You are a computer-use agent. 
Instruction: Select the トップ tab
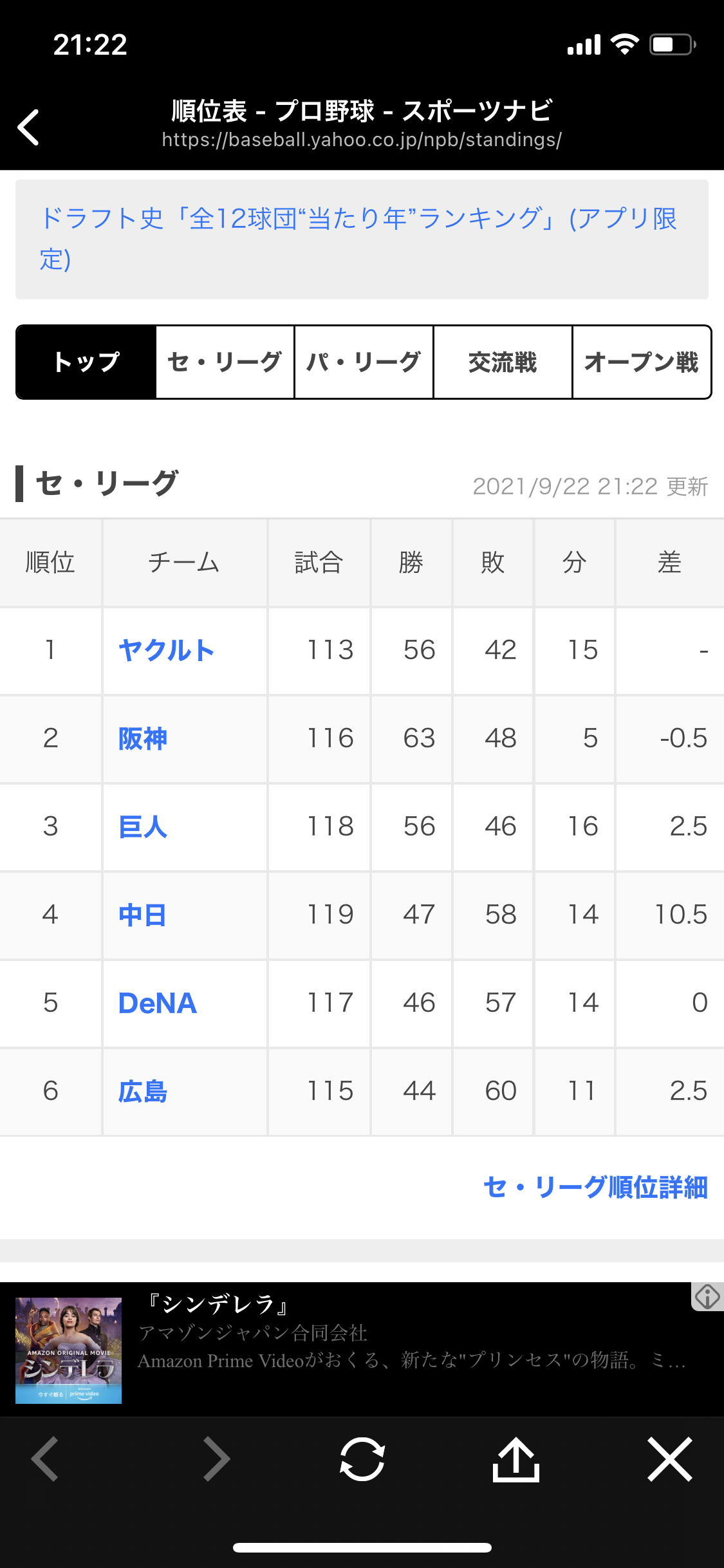click(x=85, y=362)
